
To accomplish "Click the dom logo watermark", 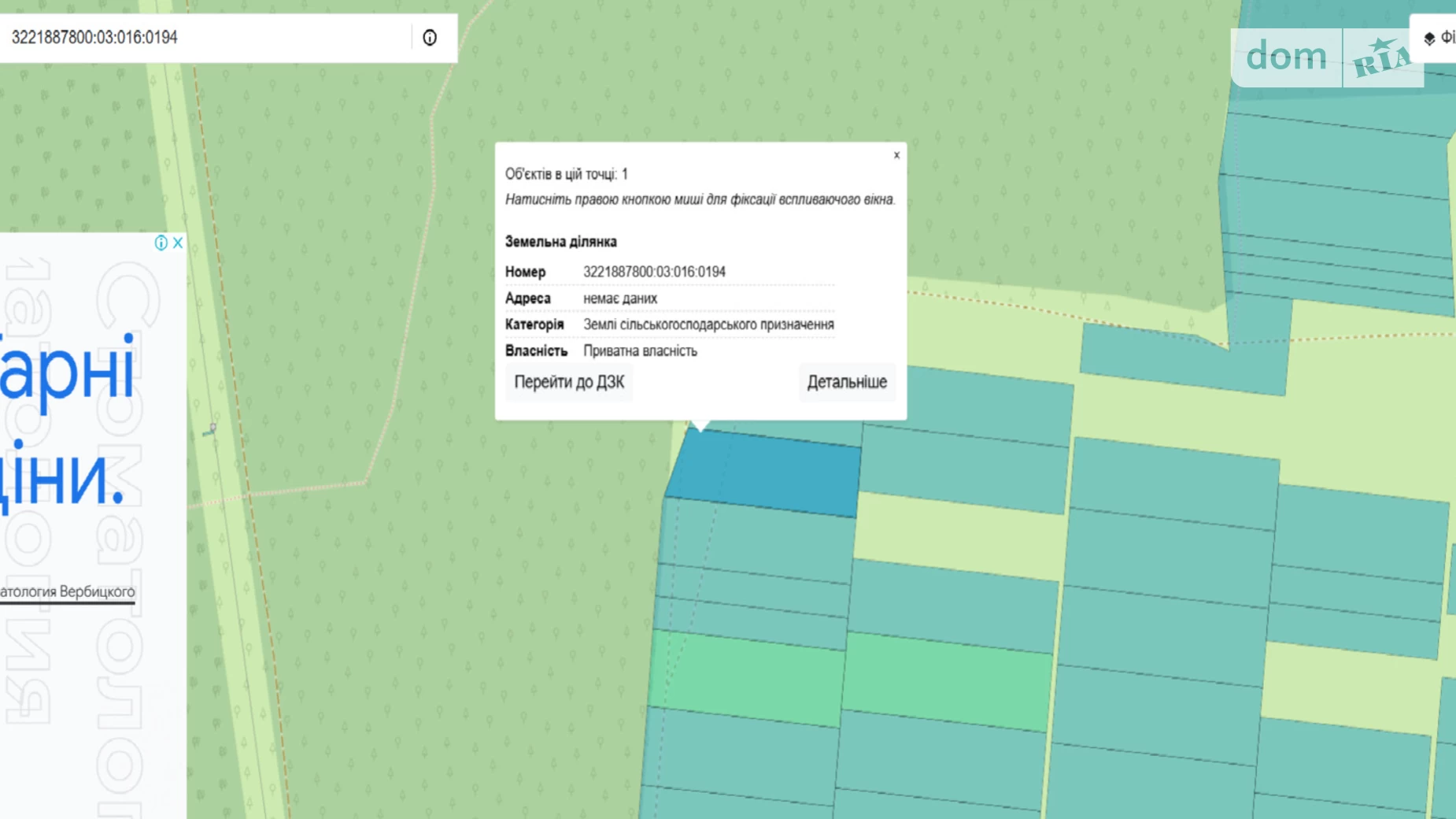I will [x=1286, y=57].
